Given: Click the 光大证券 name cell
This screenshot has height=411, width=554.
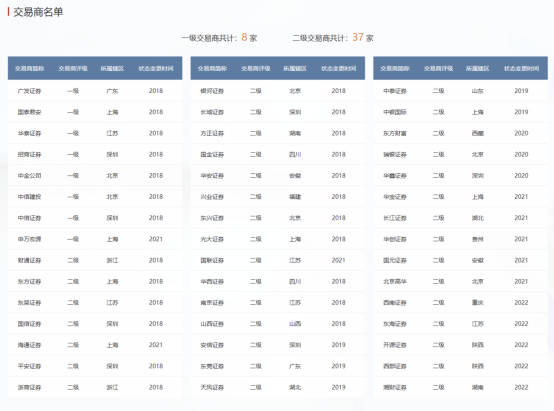Looking at the screenshot, I should point(212,239).
